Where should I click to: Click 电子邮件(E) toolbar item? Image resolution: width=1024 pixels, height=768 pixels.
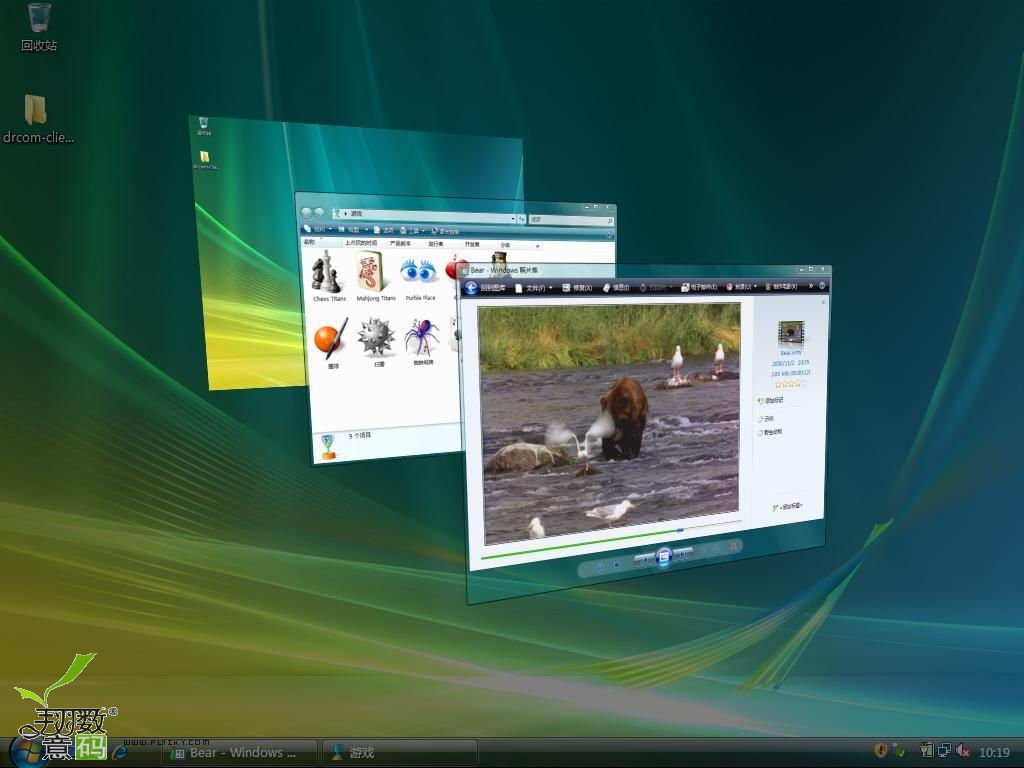[700, 287]
